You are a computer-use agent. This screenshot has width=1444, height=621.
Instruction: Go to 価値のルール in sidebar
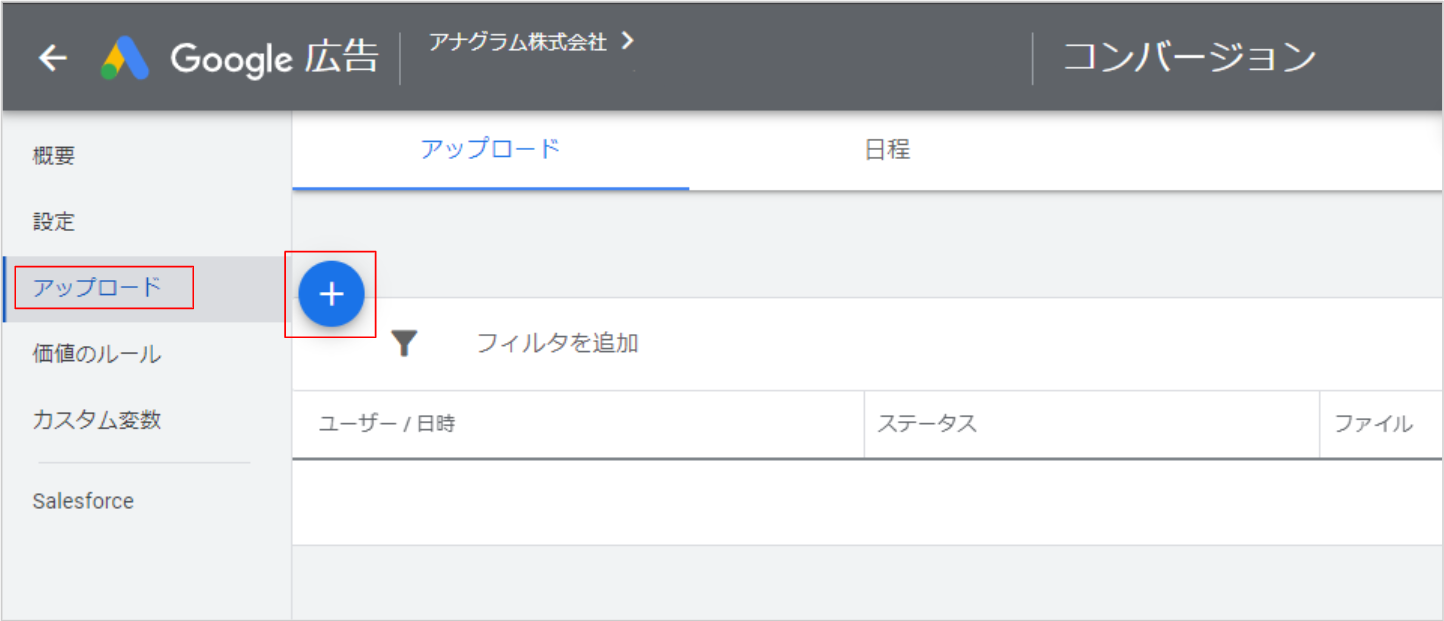click(x=97, y=354)
